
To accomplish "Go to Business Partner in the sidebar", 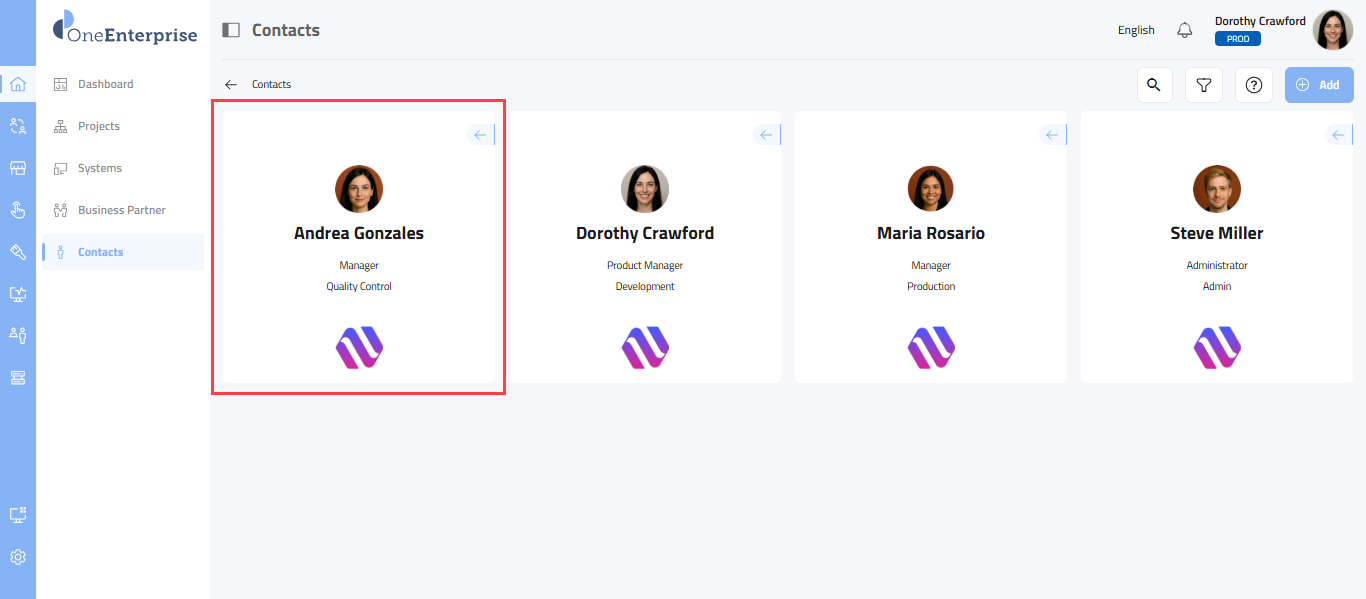I will (x=121, y=210).
